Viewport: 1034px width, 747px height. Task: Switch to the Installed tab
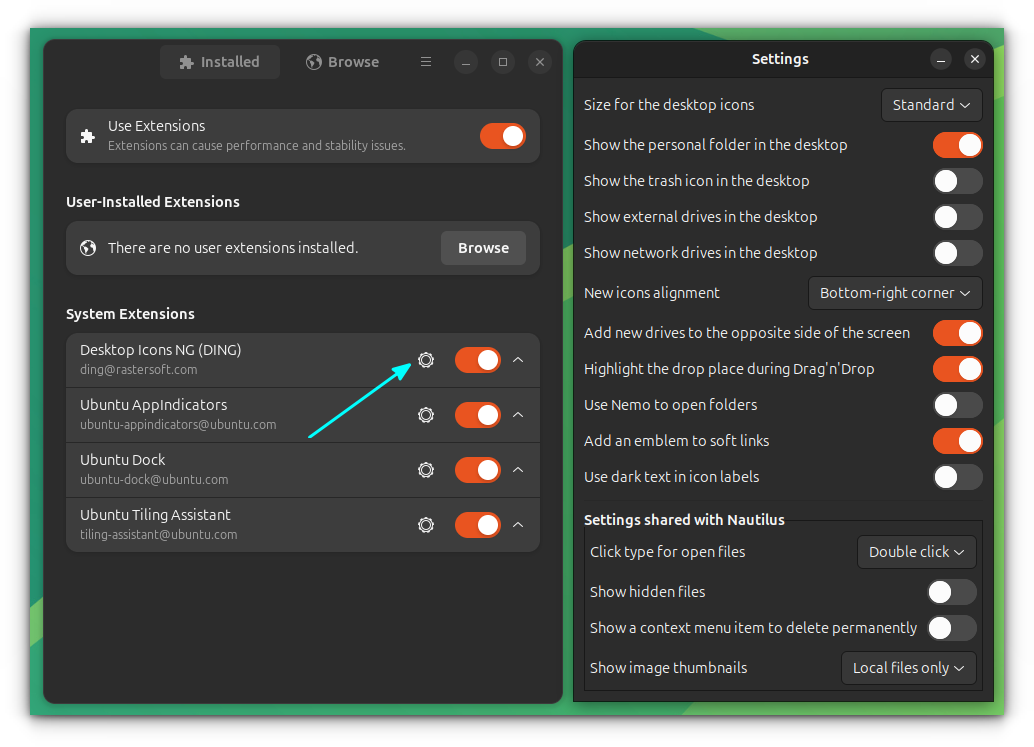tap(219, 62)
